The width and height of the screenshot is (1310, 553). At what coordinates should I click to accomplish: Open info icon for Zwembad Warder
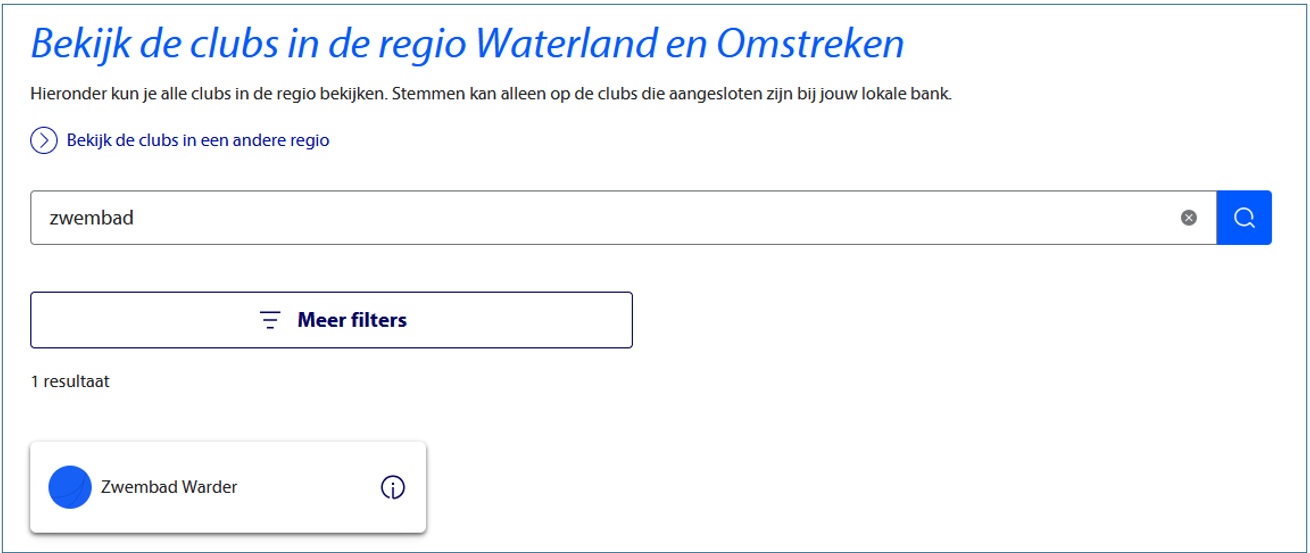pyautogui.click(x=393, y=488)
